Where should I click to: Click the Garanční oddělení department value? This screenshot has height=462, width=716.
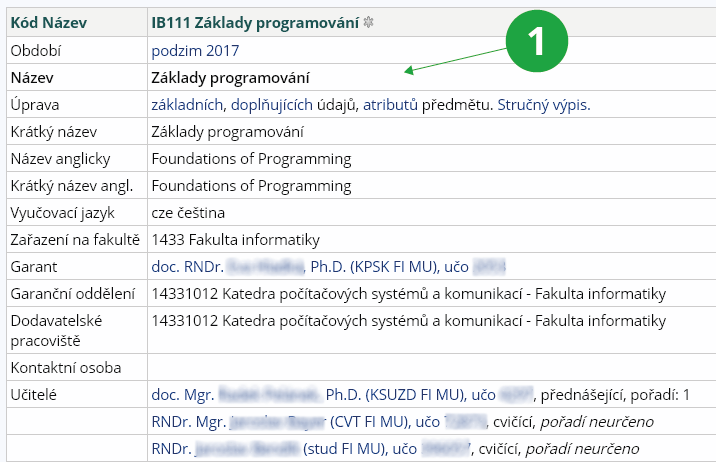[407, 294]
